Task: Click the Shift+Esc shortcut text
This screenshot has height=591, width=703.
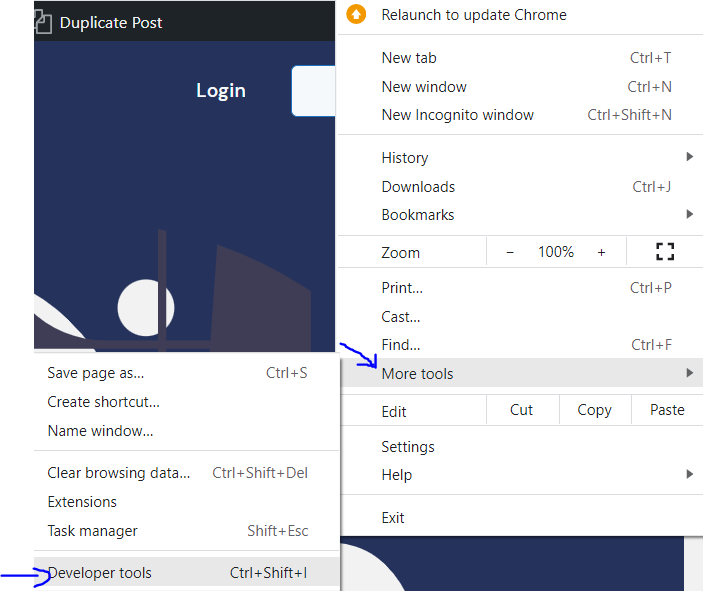Action: click(278, 531)
